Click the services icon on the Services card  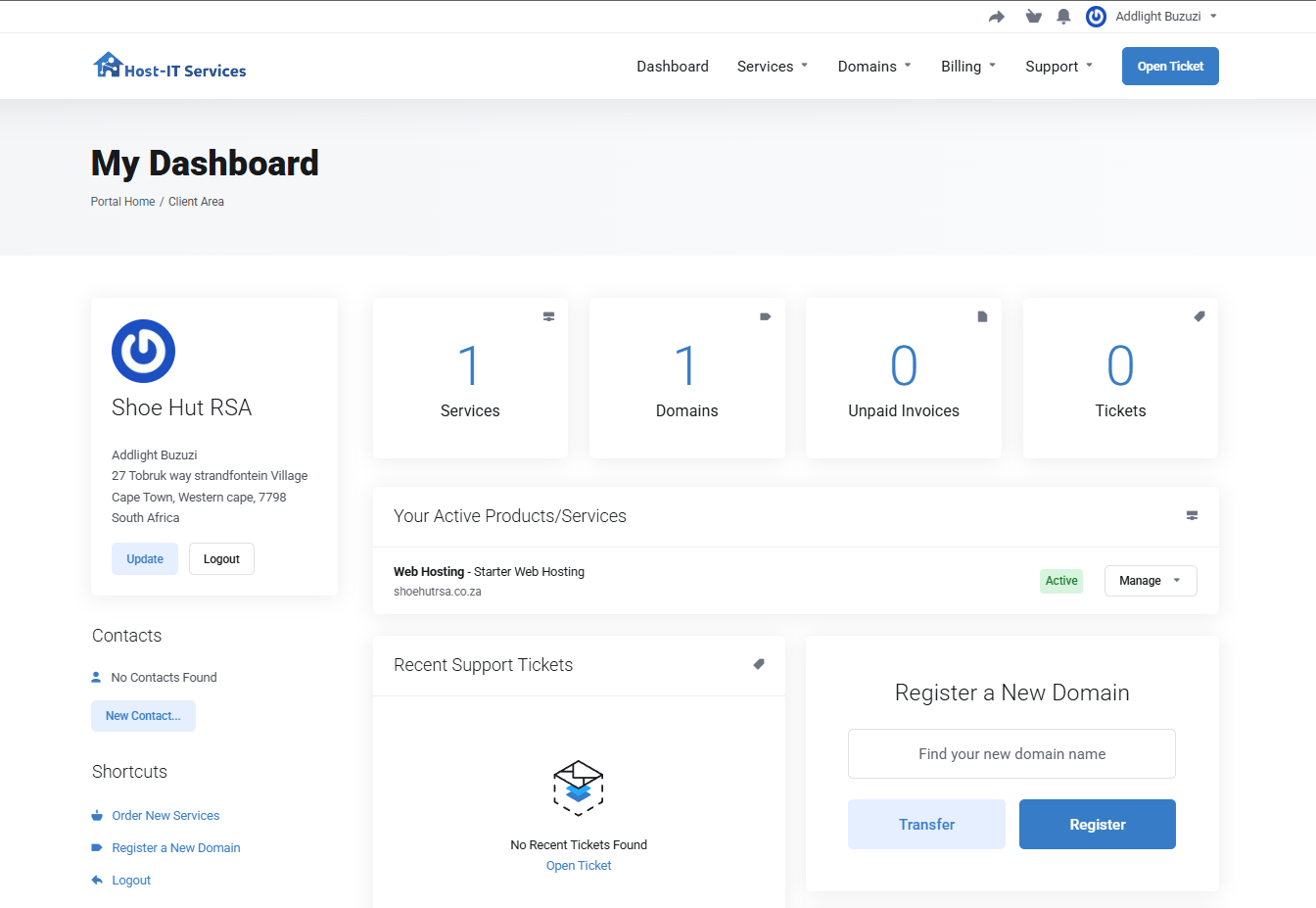pos(548,316)
